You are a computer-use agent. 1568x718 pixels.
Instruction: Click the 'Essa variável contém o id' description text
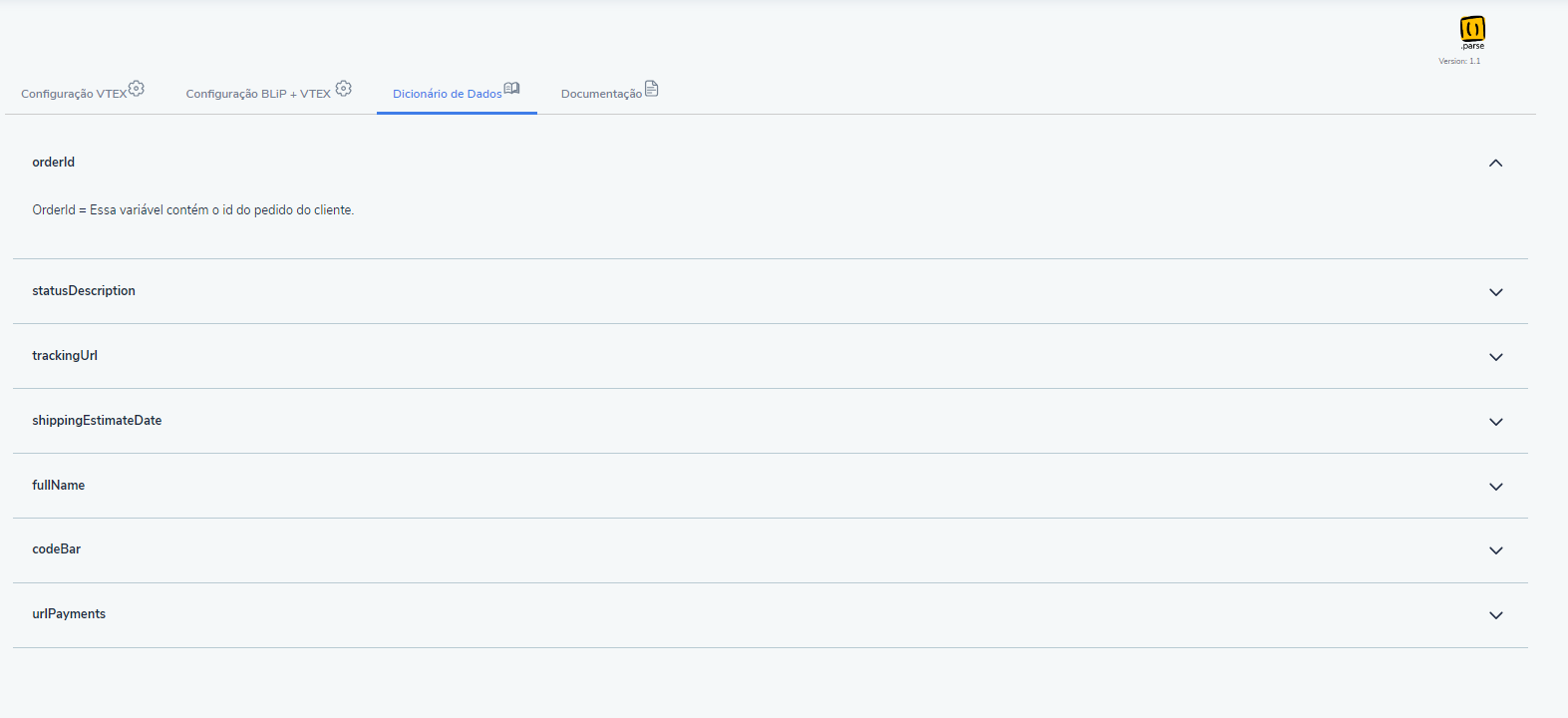pos(193,210)
